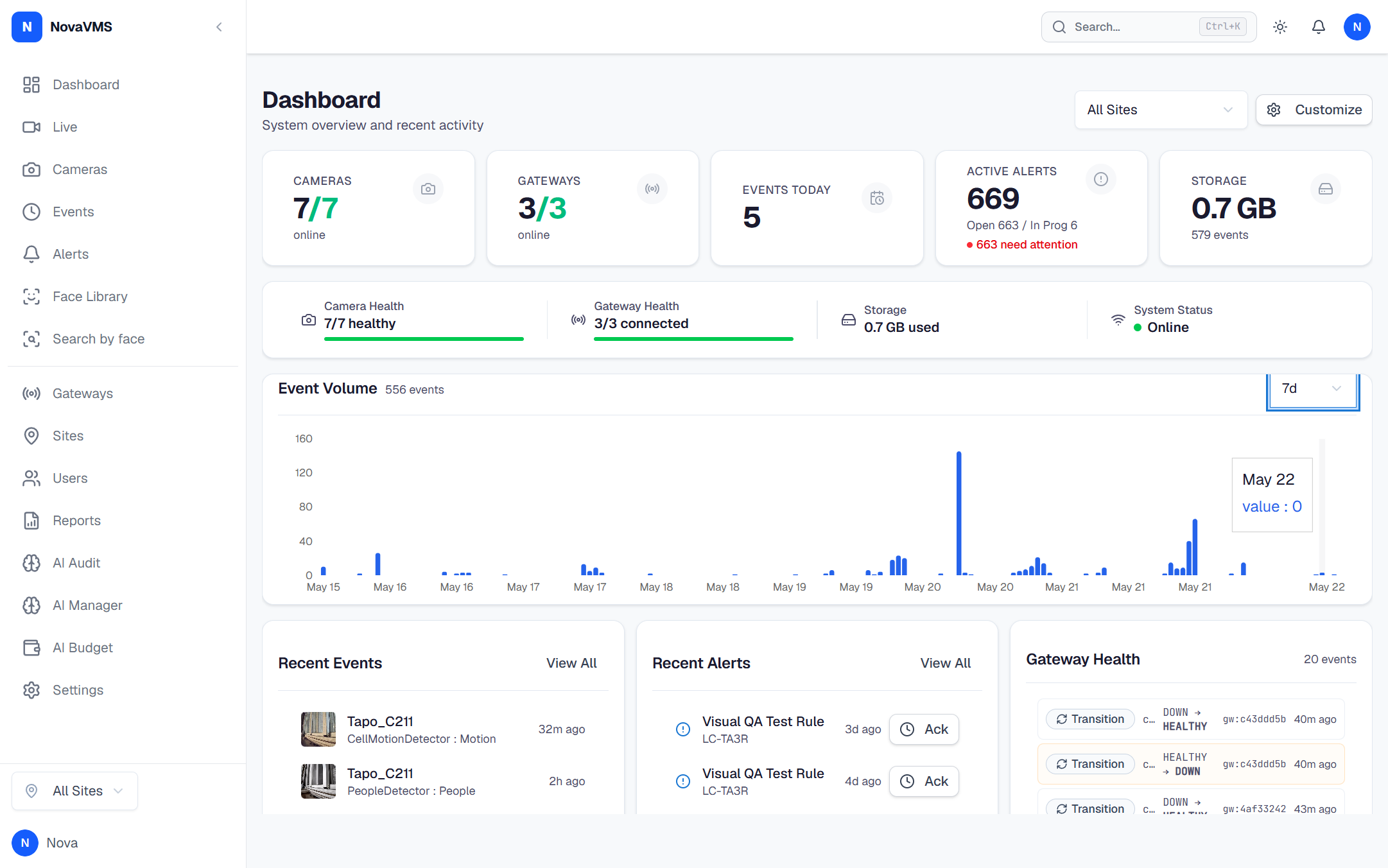Open AI Manager in the sidebar

(123, 605)
